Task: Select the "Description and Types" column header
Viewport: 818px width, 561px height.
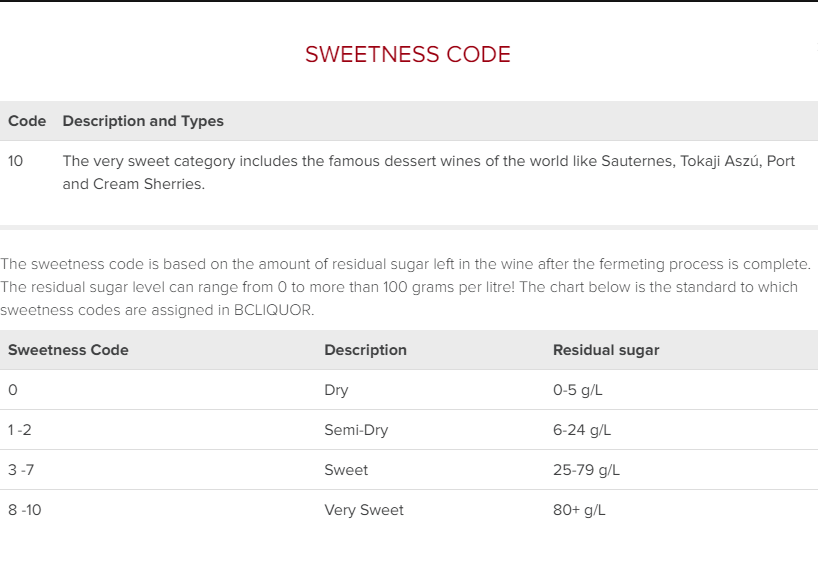Action: 143,121
